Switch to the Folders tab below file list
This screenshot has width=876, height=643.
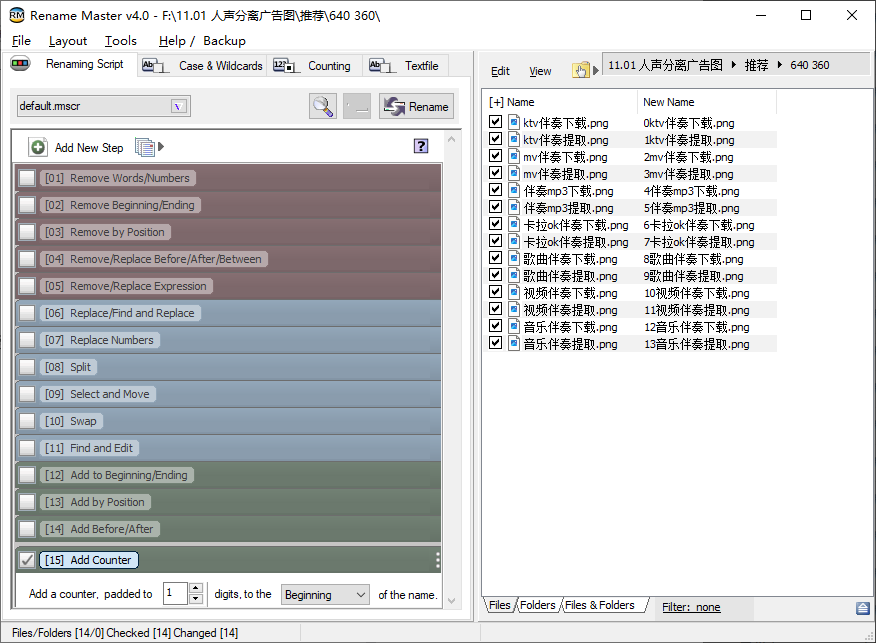pos(538,605)
